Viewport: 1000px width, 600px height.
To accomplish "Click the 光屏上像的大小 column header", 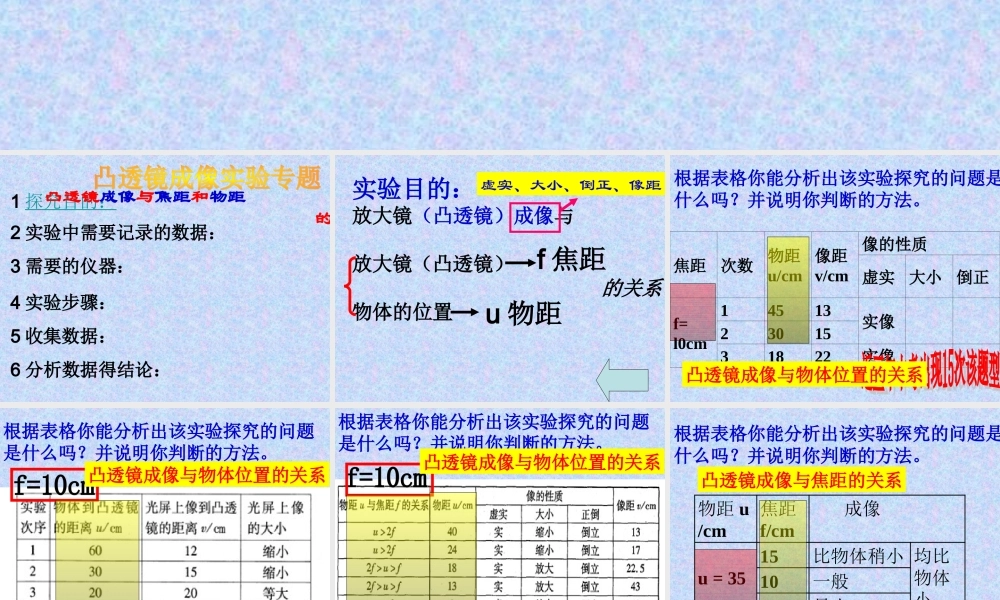I will [x=276, y=518].
